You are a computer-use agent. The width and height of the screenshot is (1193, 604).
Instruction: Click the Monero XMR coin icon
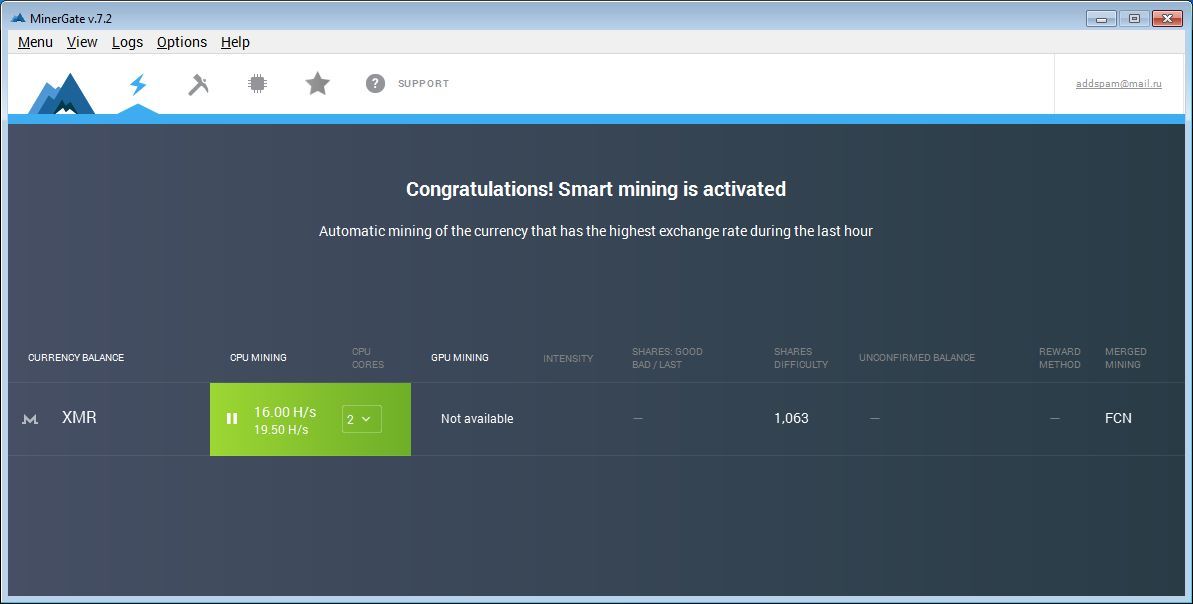[30, 418]
